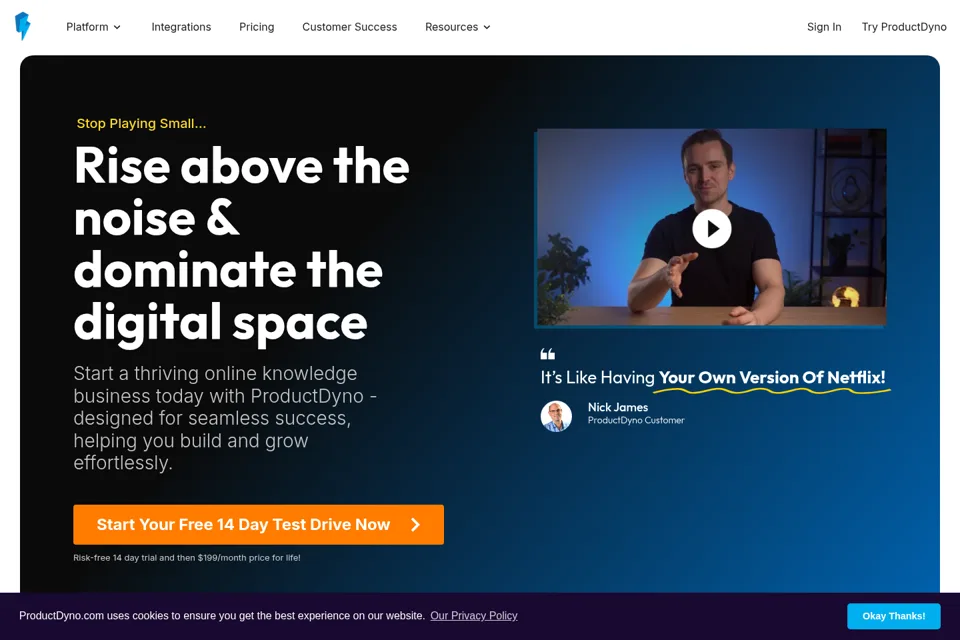Click the Sign In link
This screenshot has width=960, height=640.
(x=824, y=27)
